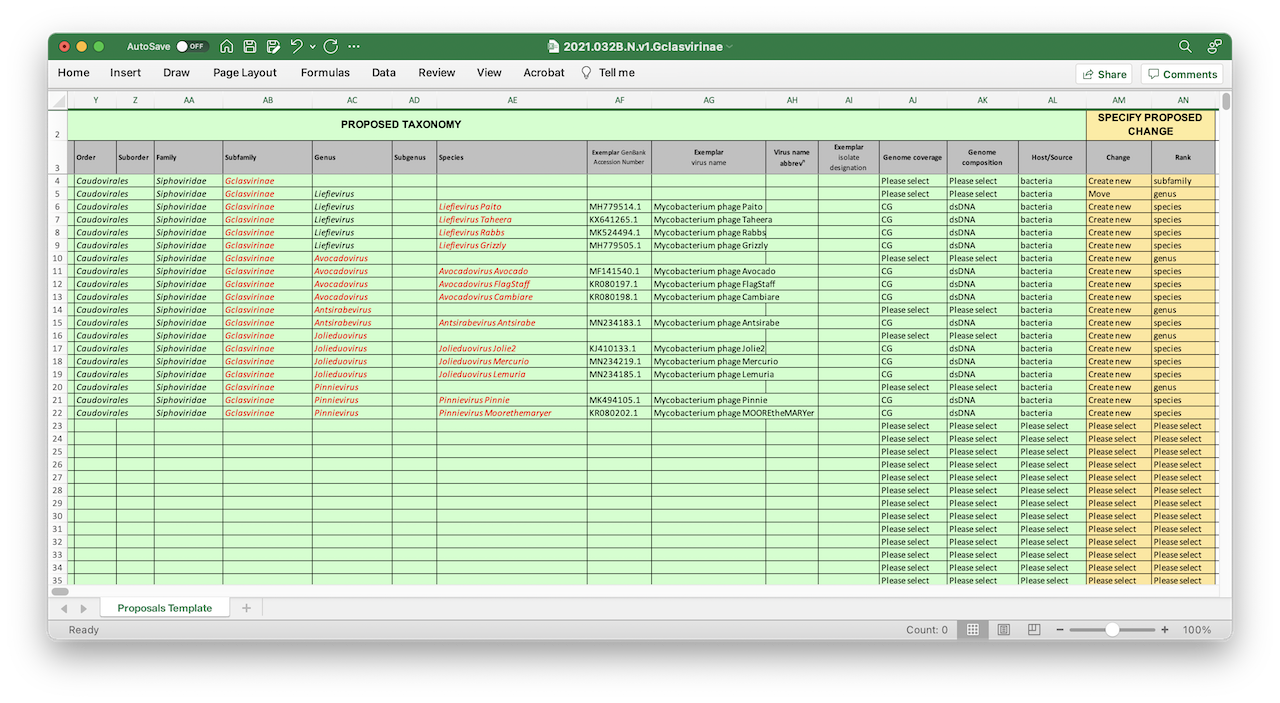Image resolution: width=1280 pixels, height=703 pixels.
Task: Open the Formulas ribbon tab
Action: pyautogui.click(x=325, y=73)
